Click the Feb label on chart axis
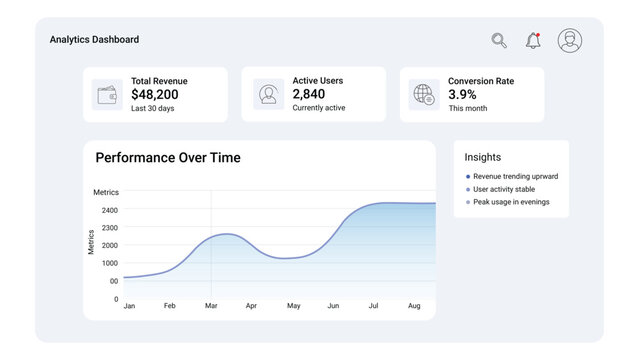Image resolution: width=639 pixels, height=360 pixels. click(170, 306)
